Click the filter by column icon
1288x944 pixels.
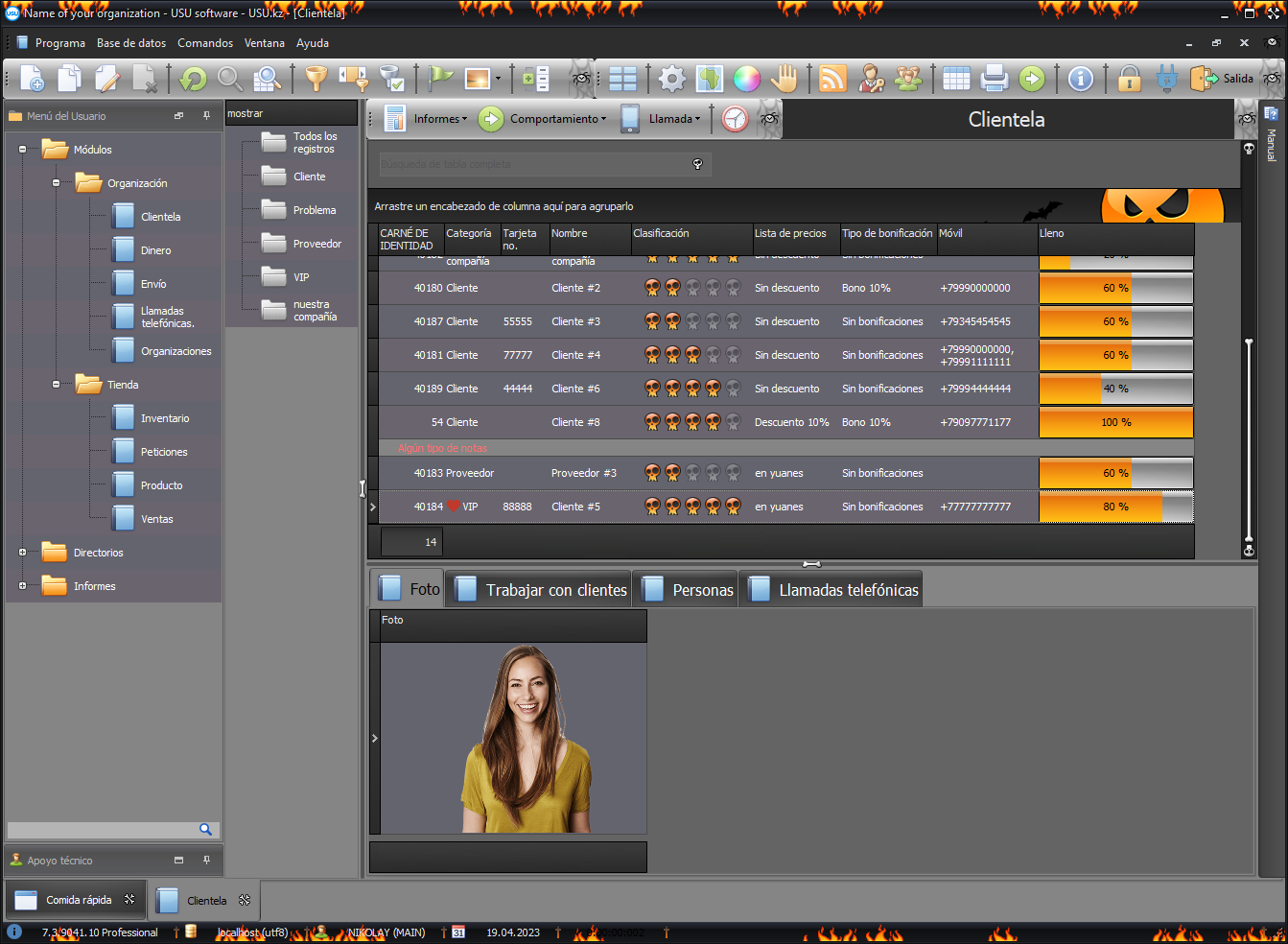click(354, 79)
